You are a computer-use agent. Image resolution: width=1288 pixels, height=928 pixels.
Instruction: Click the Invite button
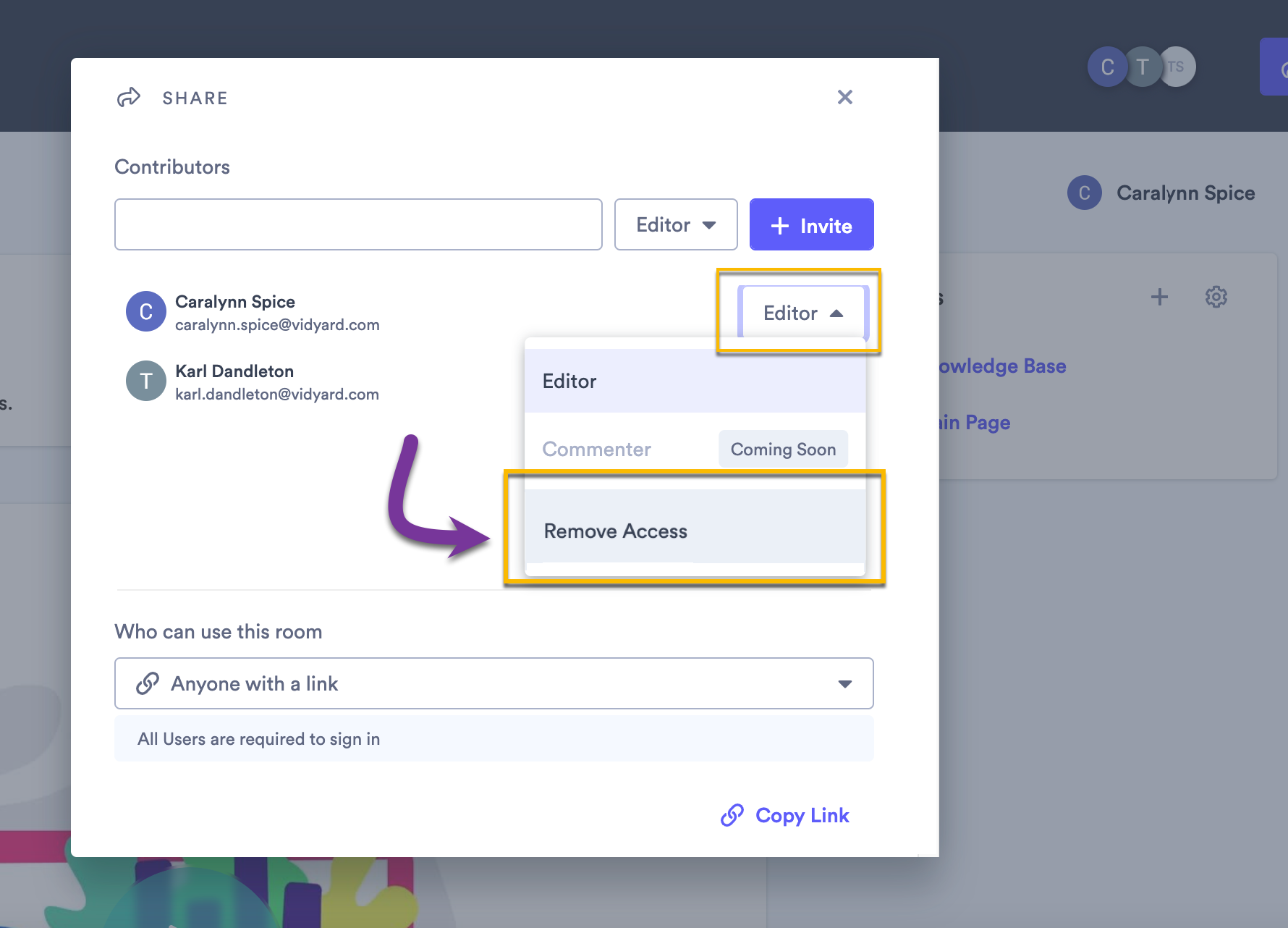click(x=811, y=224)
